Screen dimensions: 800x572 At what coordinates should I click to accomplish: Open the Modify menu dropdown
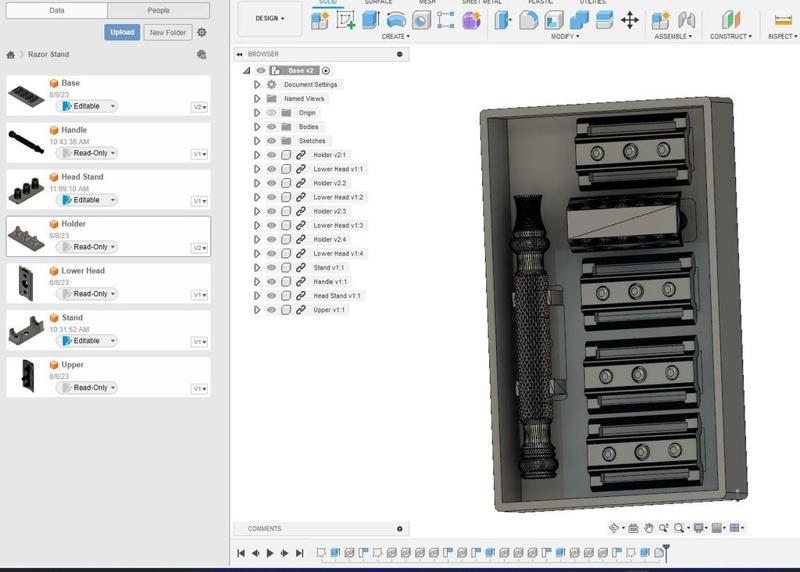coord(566,37)
